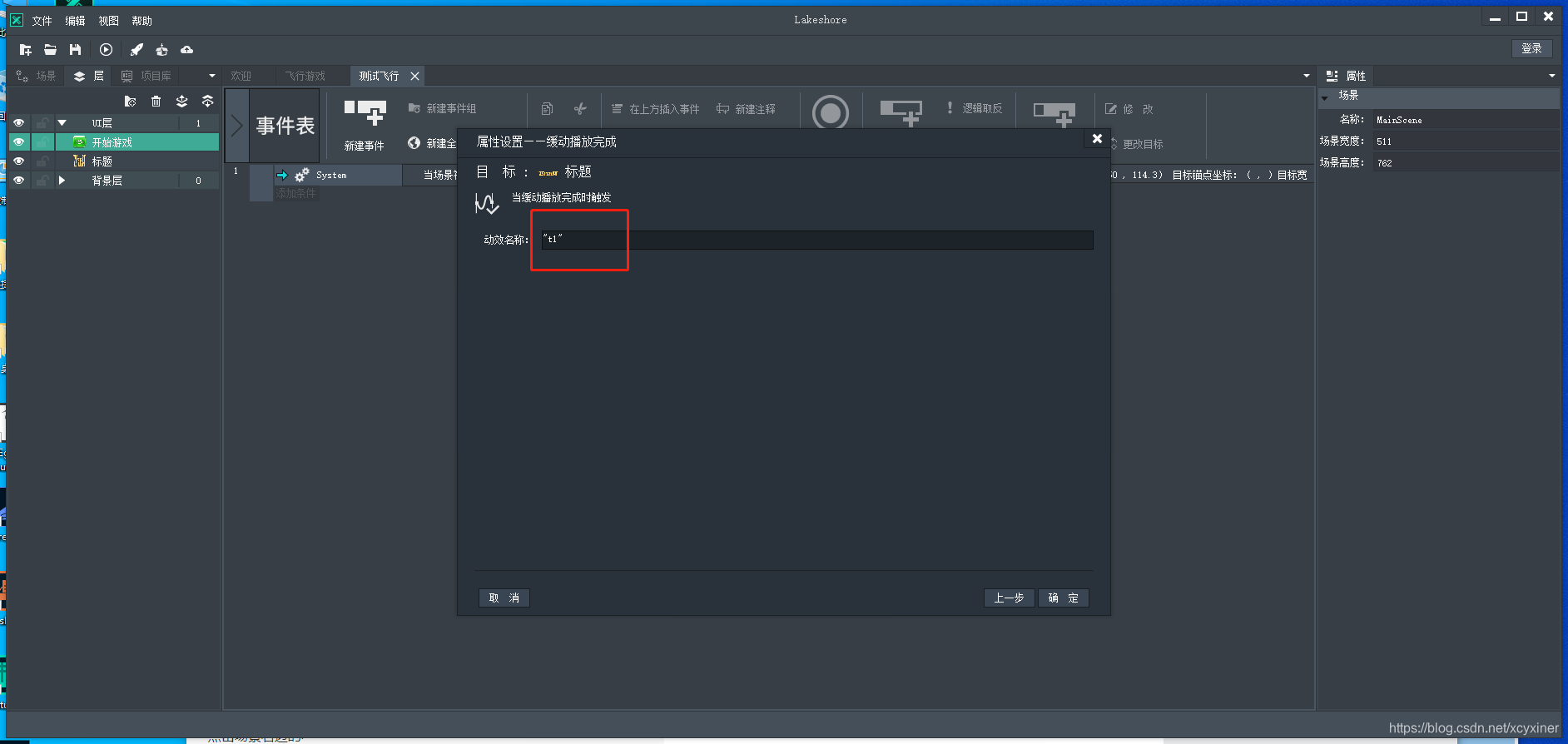The image size is (1568, 744).
Task: Click the scissors cut icon in event toolbar
Action: [x=580, y=109]
